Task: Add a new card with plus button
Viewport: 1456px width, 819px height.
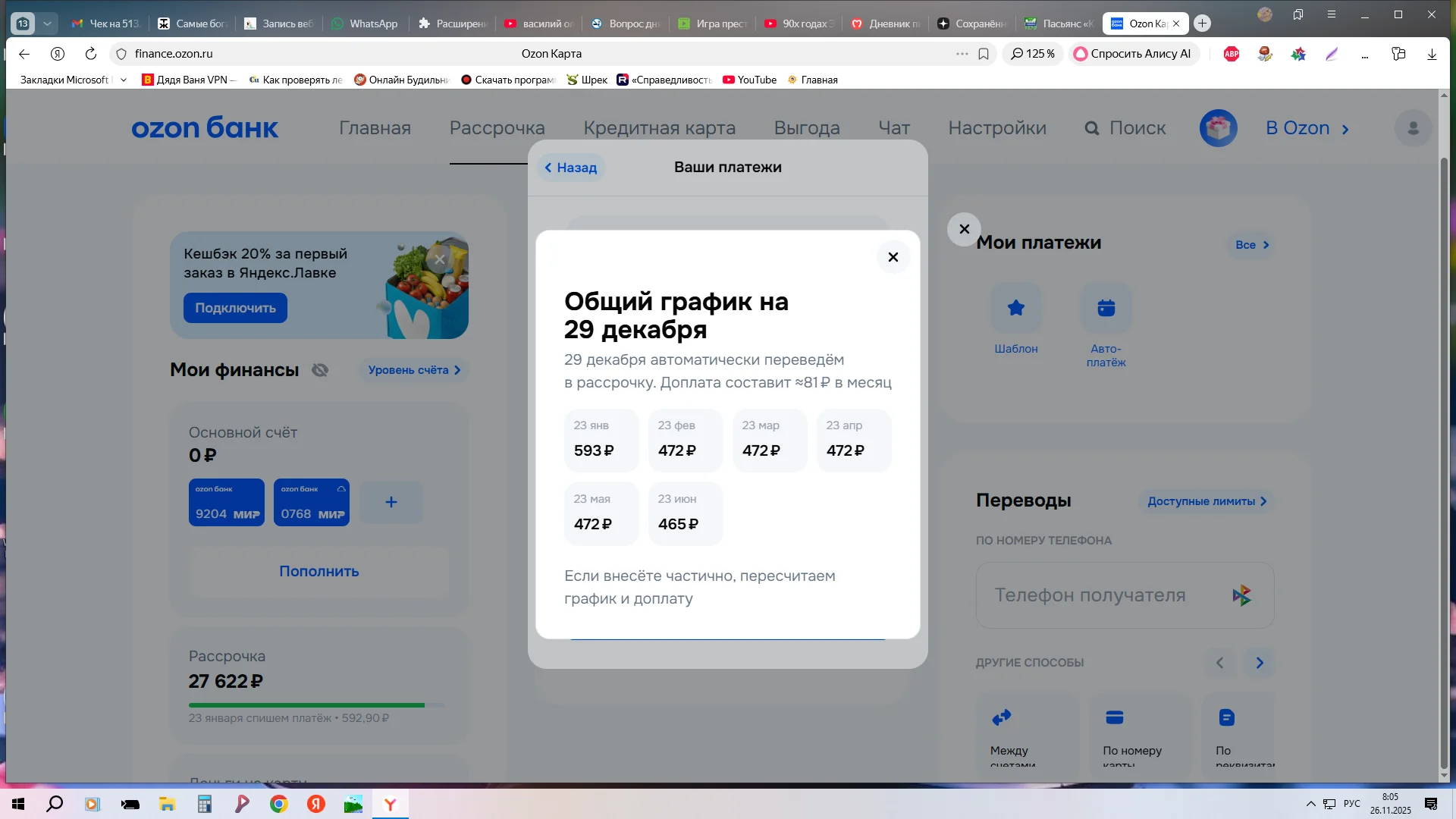Action: point(391,502)
